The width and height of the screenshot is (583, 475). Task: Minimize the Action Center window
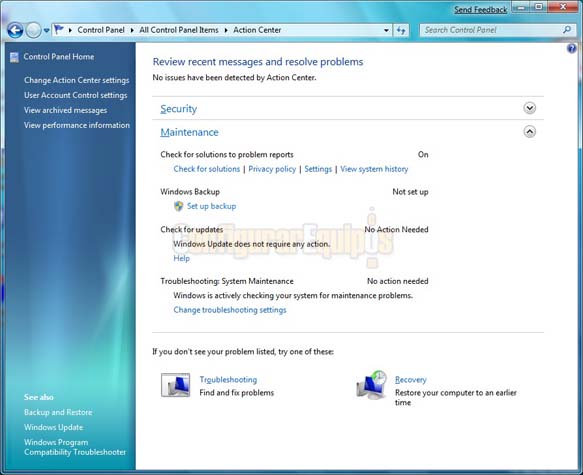(521, 7)
